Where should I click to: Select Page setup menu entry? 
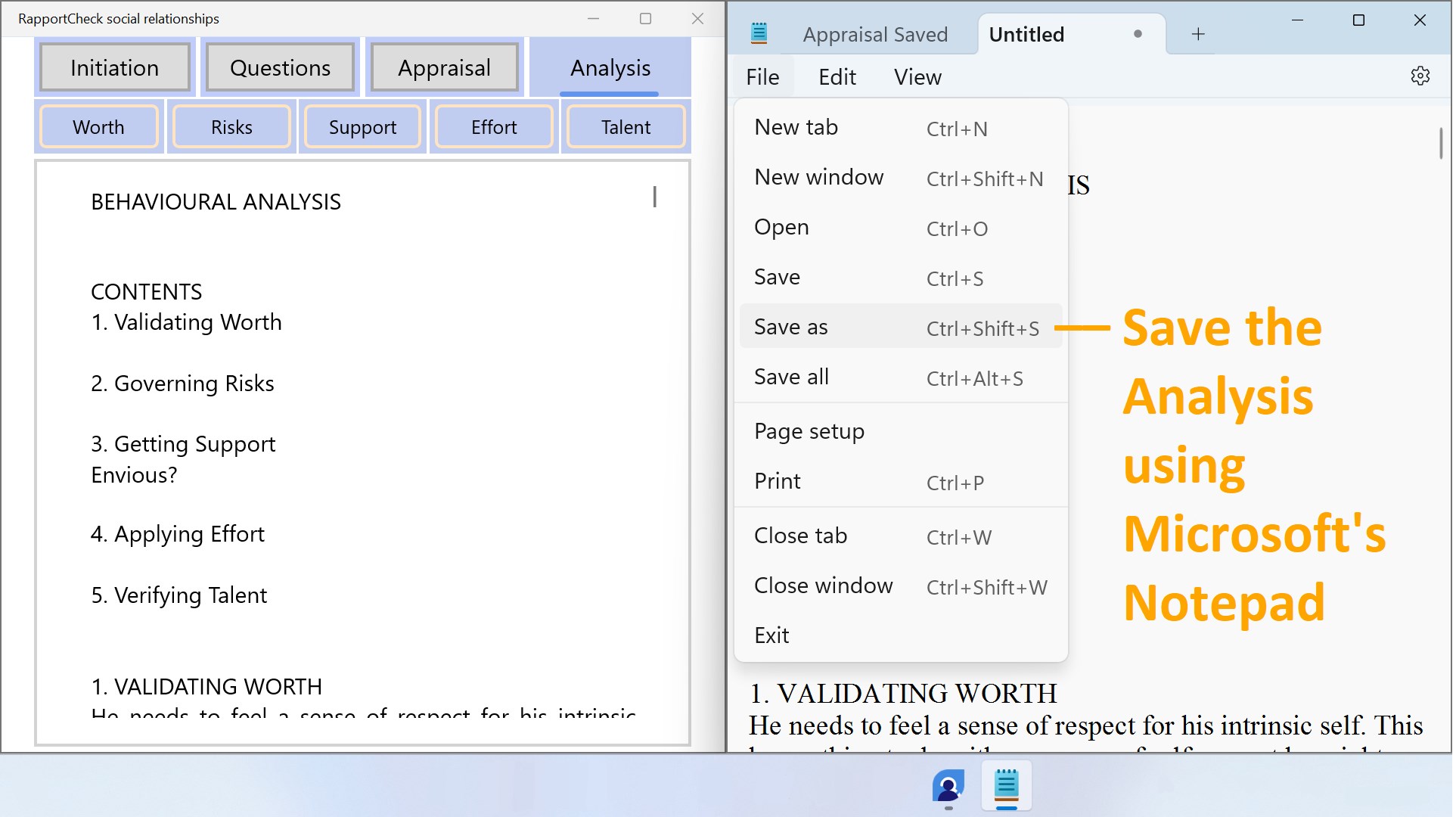(809, 431)
